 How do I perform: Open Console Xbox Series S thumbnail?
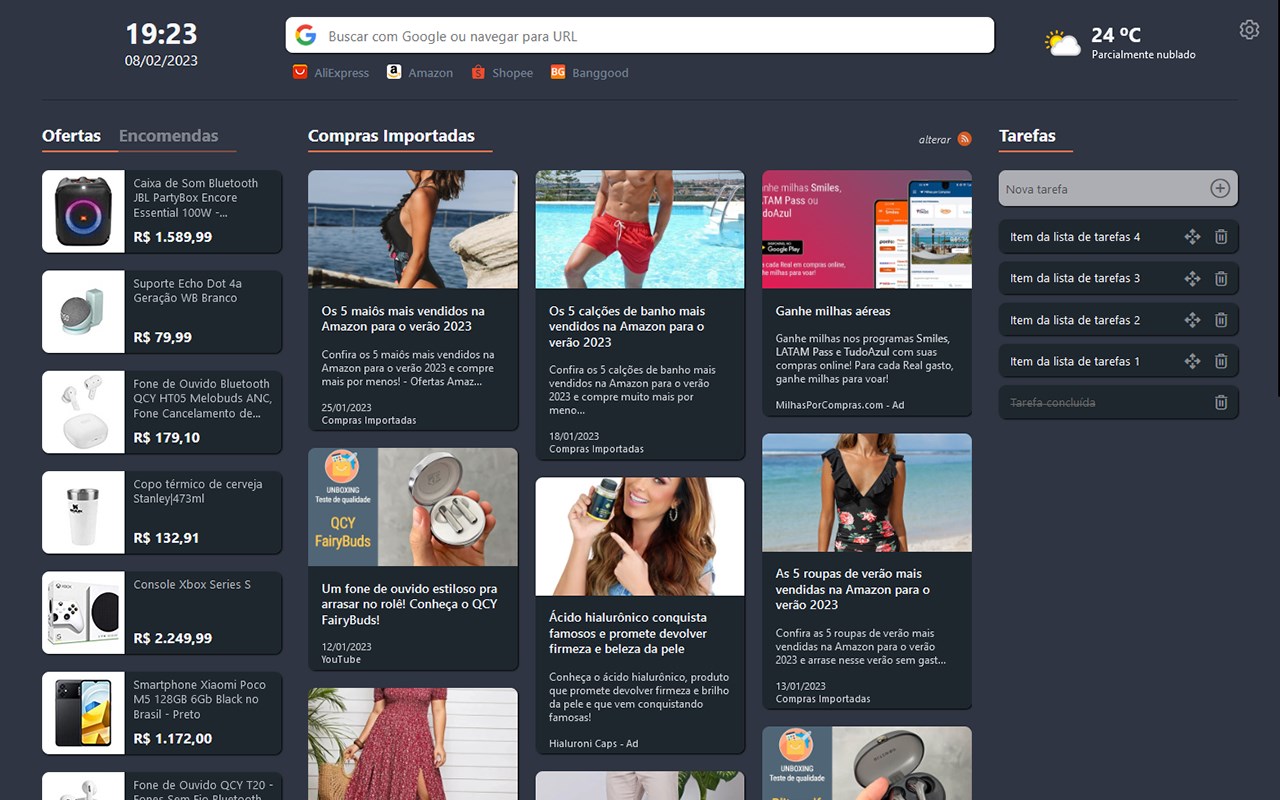click(x=83, y=613)
